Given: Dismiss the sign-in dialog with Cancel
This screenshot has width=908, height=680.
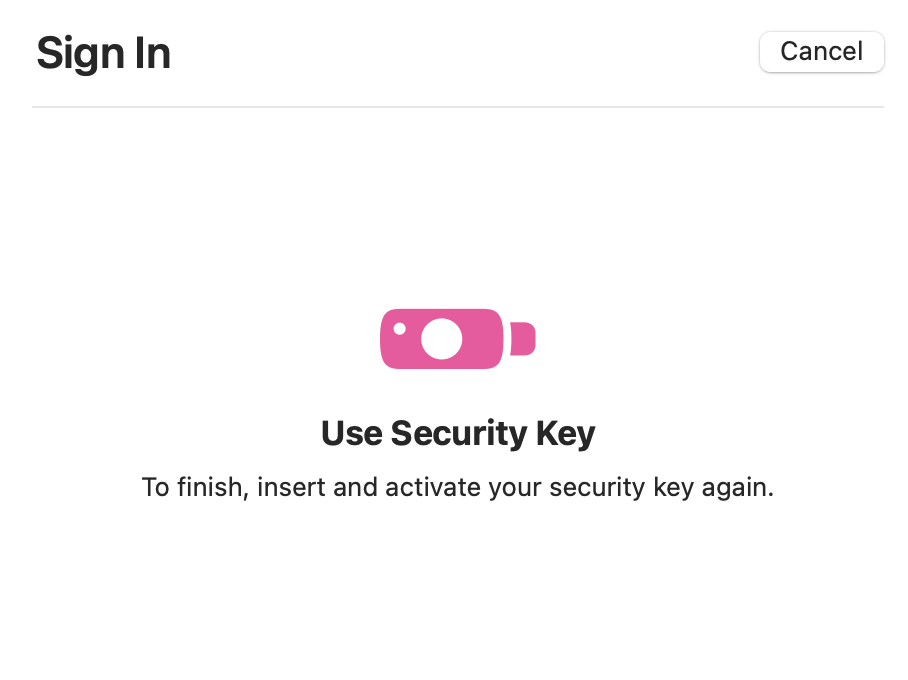Looking at the screenshot, I should [x=821, y=52].
